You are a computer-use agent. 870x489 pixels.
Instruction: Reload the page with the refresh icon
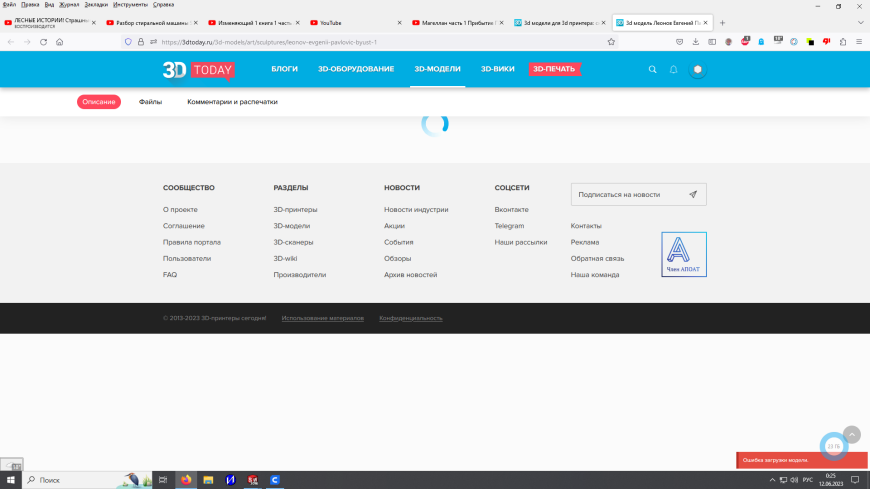tap(43, 42)
